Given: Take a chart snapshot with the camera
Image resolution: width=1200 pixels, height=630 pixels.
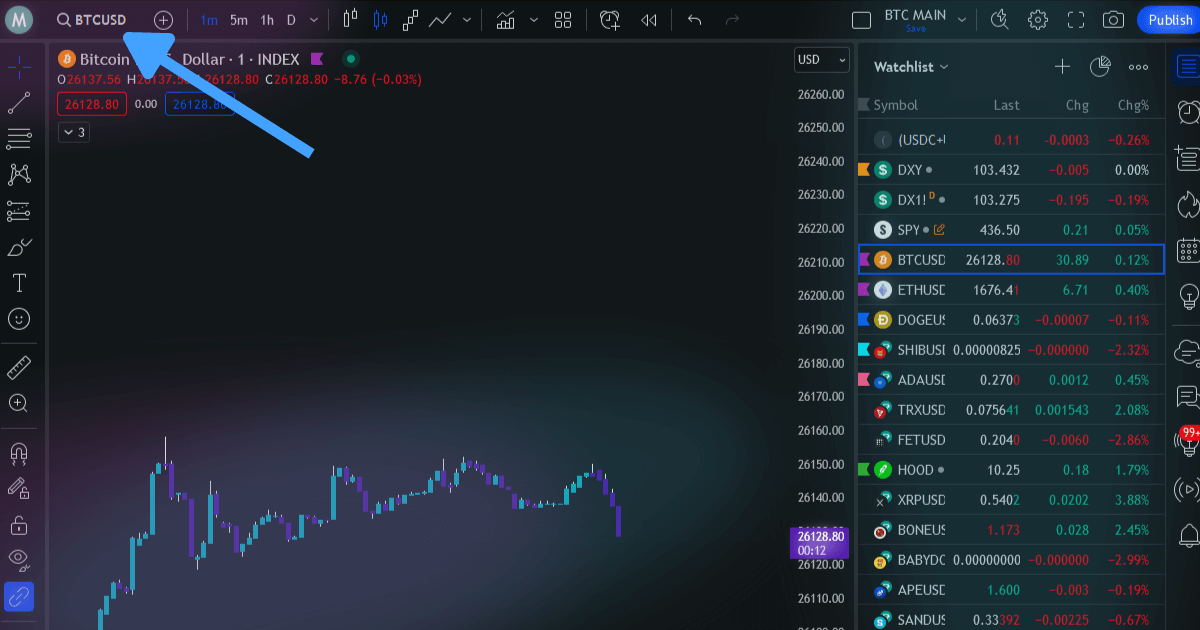Looking at the screenshot, I should tap(1113, 19).
